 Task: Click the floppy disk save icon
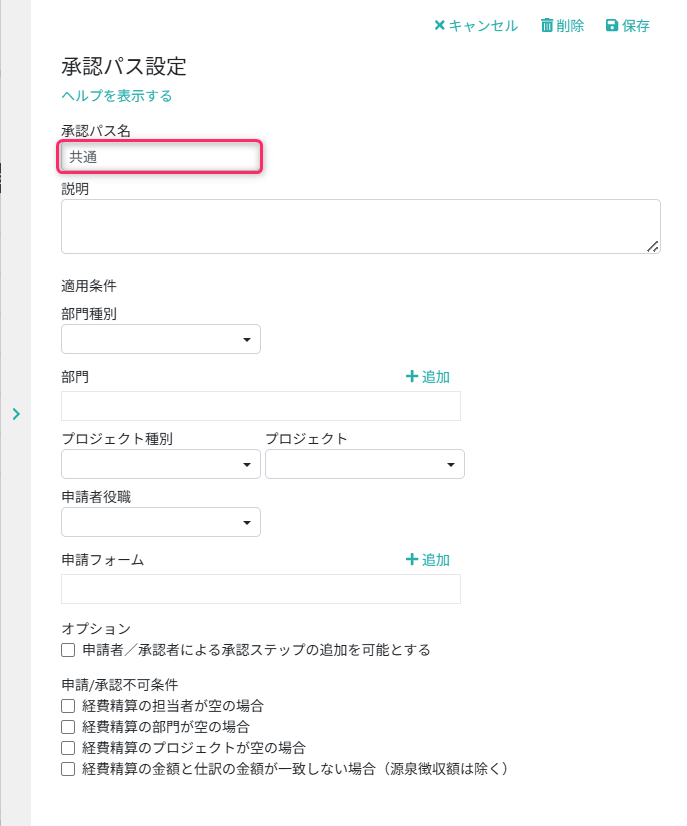(612, 26)
